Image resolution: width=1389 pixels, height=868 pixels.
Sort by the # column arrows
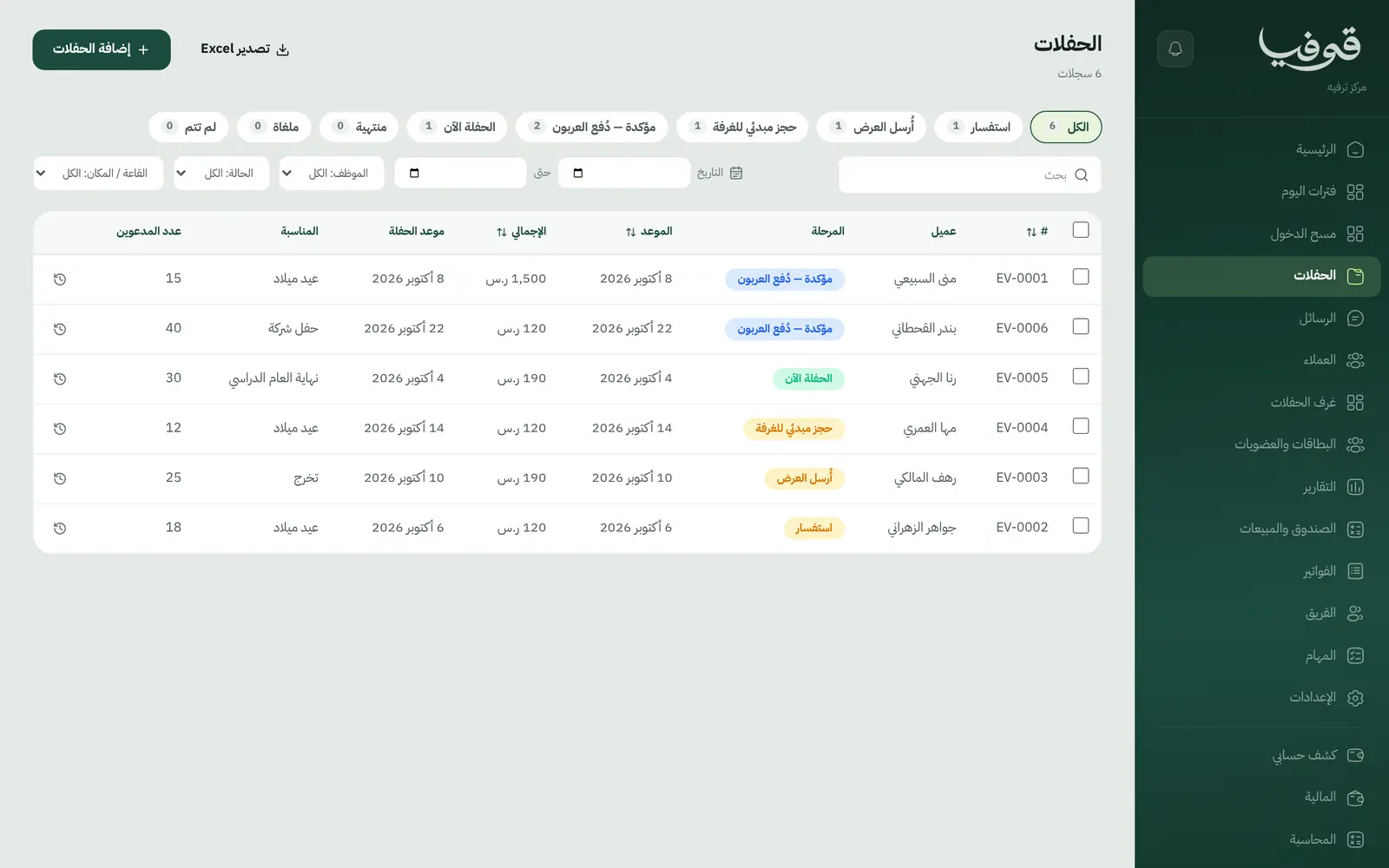click(x=1031, y=232)
